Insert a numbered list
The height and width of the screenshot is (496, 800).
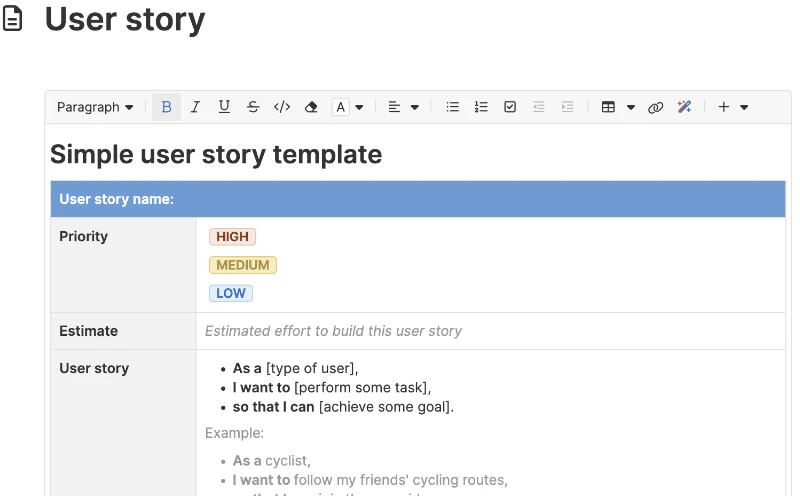[x=481, y=107]
